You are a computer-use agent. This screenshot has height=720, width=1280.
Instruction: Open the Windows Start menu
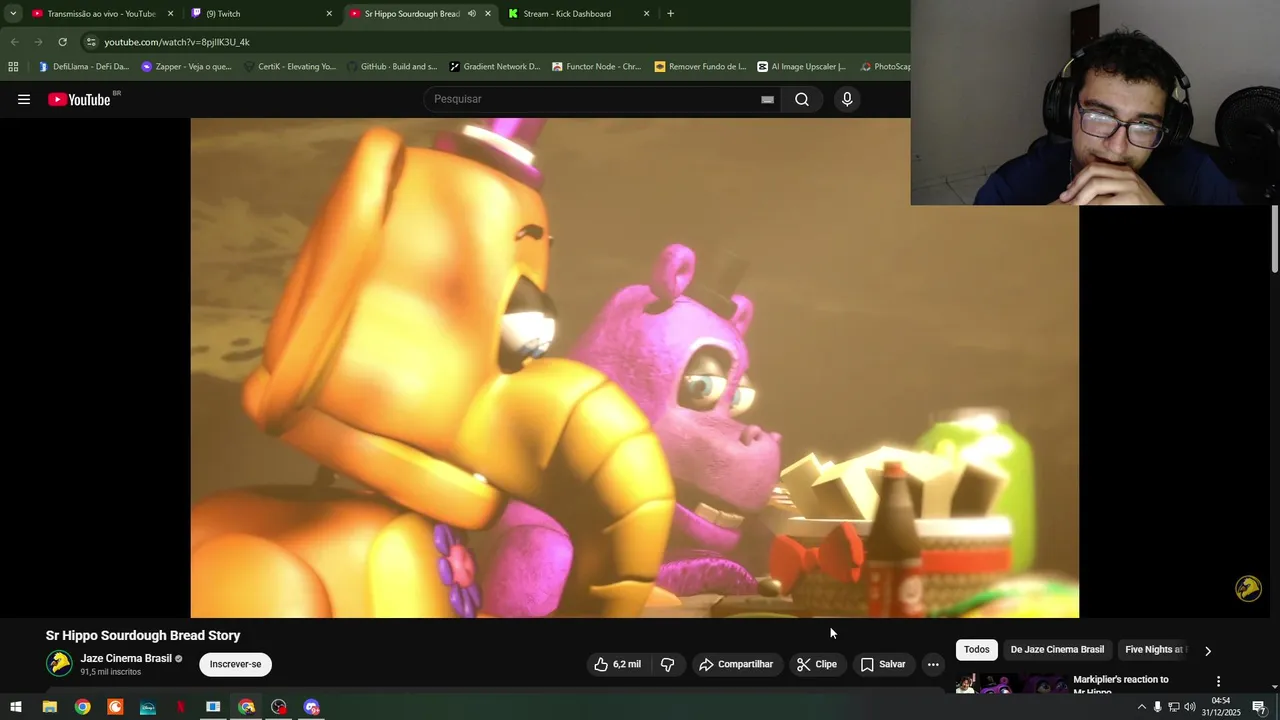[x=16, y=707]
